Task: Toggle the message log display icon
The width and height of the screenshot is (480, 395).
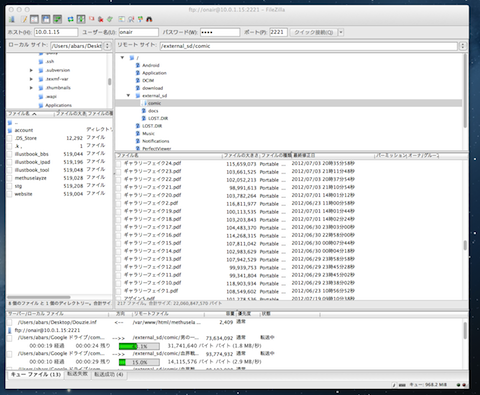Action: pyautogui.click(x=24, y=19)
